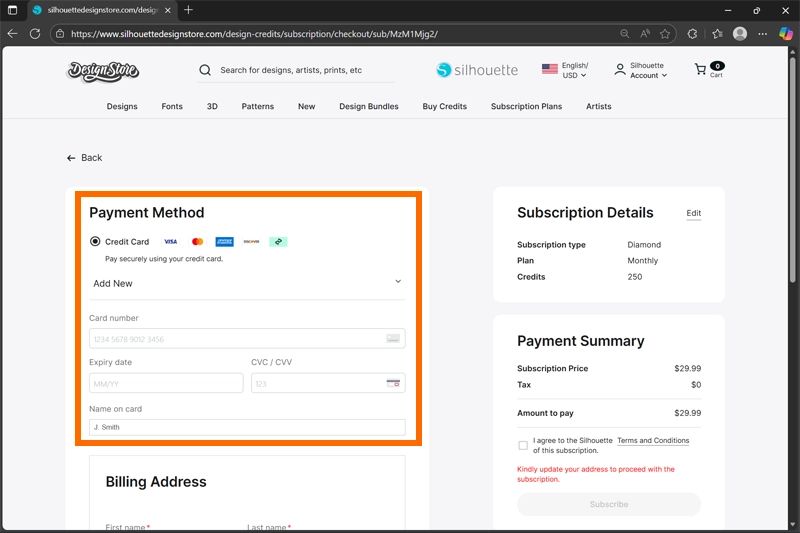Viewport: 800px width, 533px height.
Task: Open the English/USD language selector
Action: click(x=565, y=70)
